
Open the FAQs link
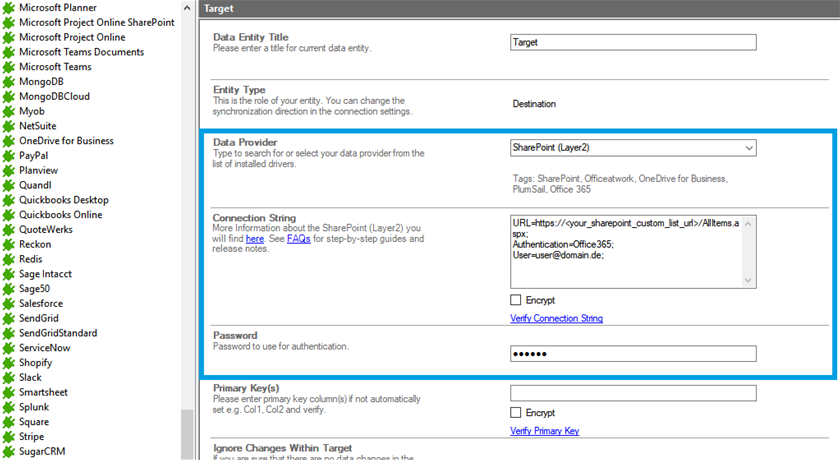click(298, 239)
